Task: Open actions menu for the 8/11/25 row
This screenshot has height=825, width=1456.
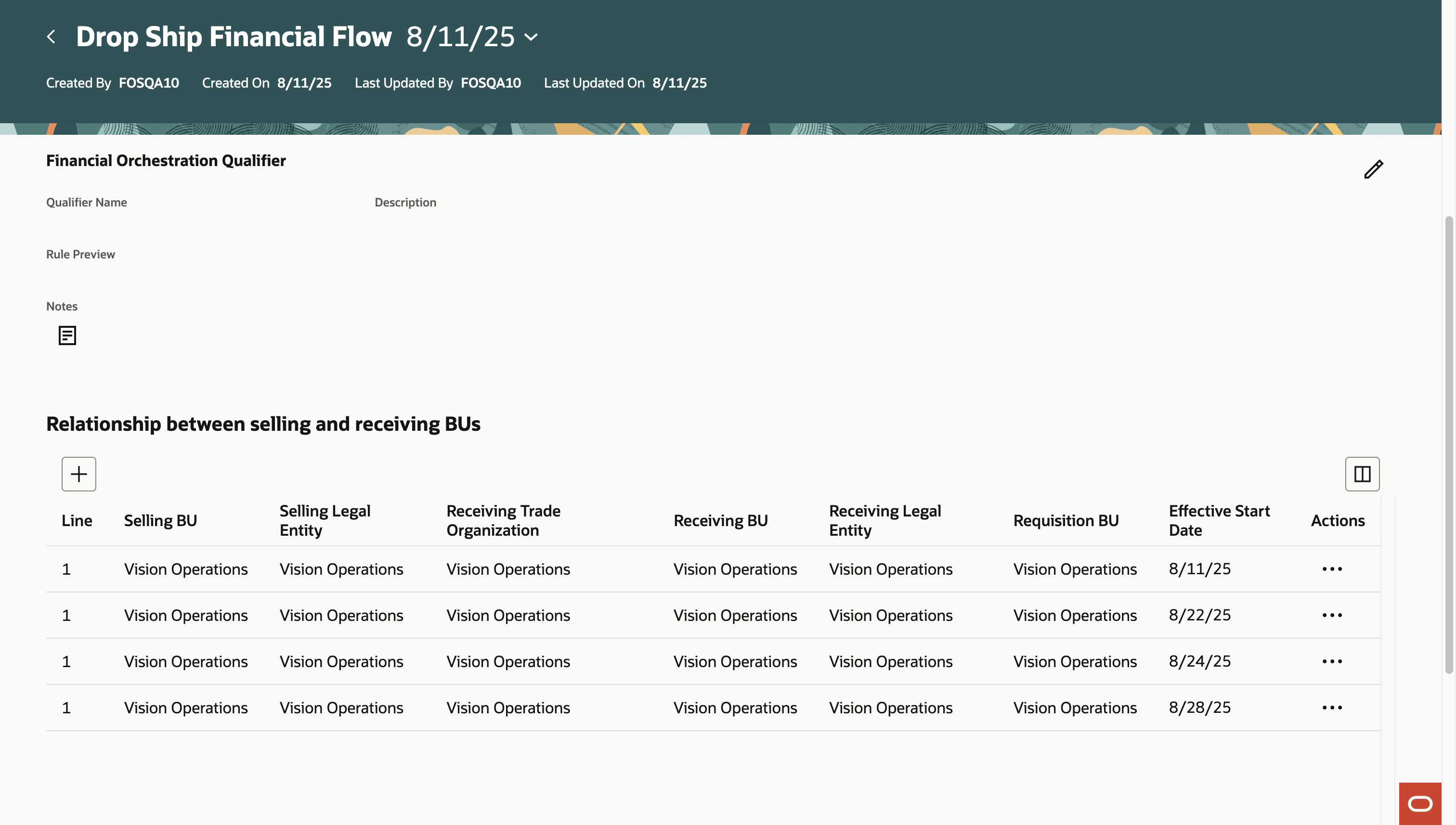Action: pos(1332,569)
